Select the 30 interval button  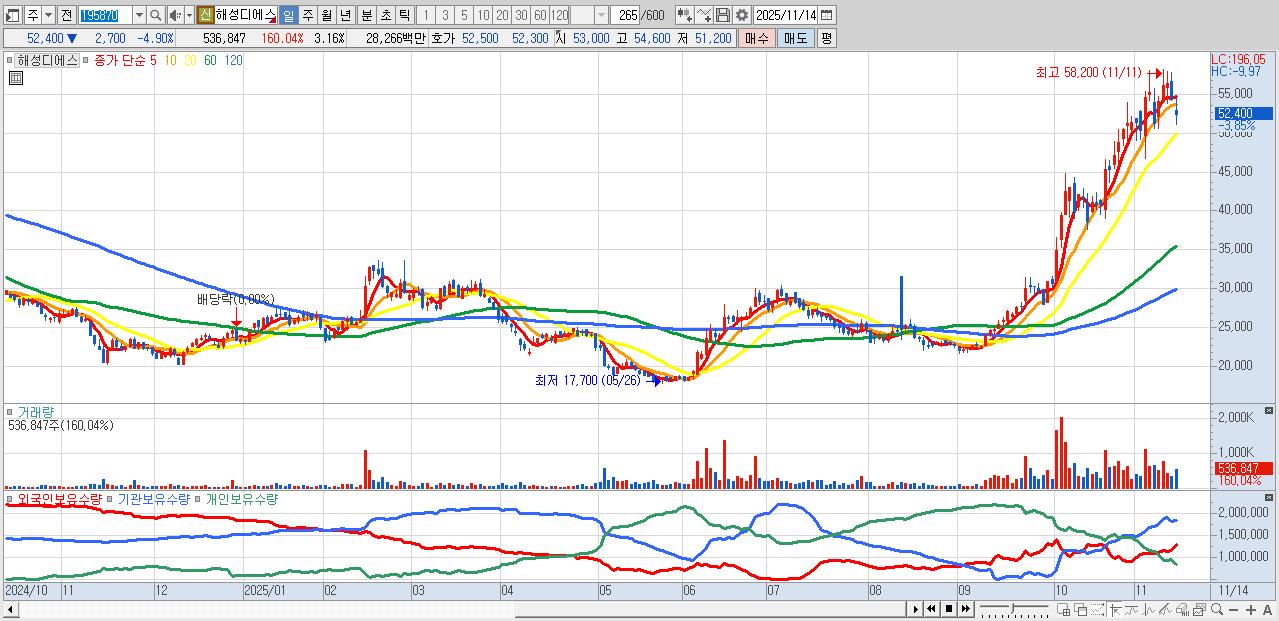tap(521, 15)
